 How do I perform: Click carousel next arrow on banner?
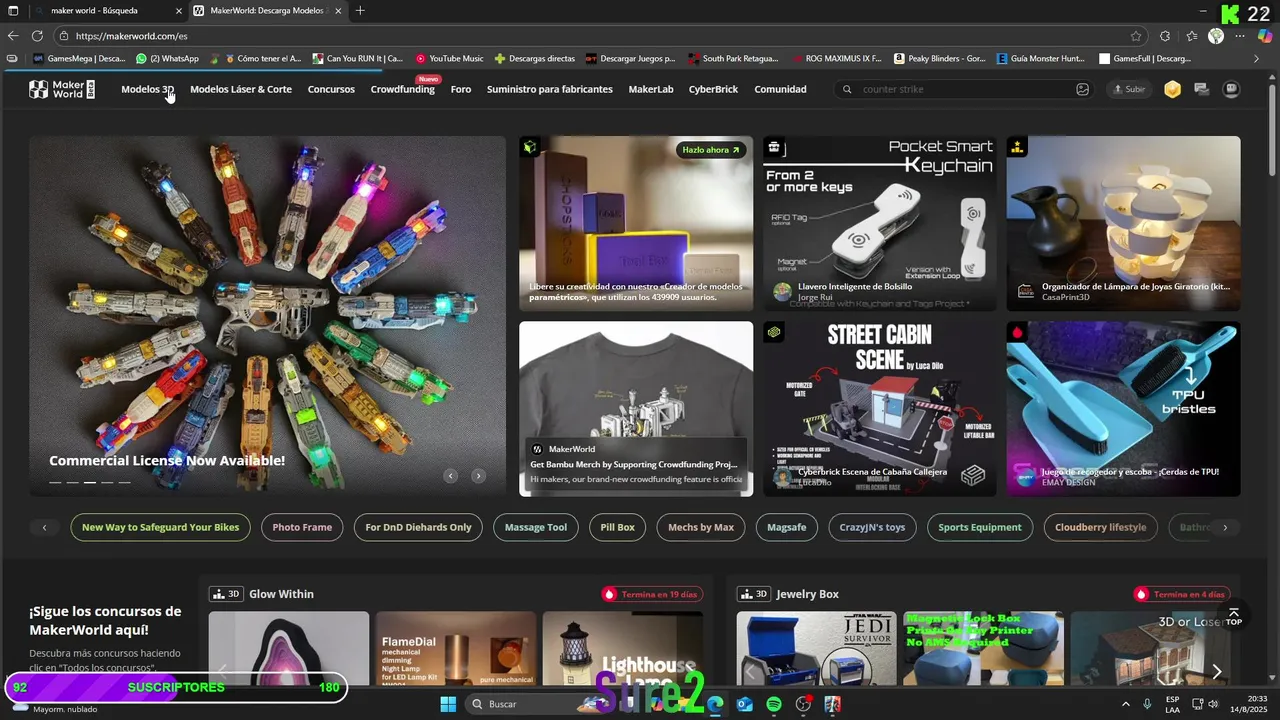click(x=478, y=476)
